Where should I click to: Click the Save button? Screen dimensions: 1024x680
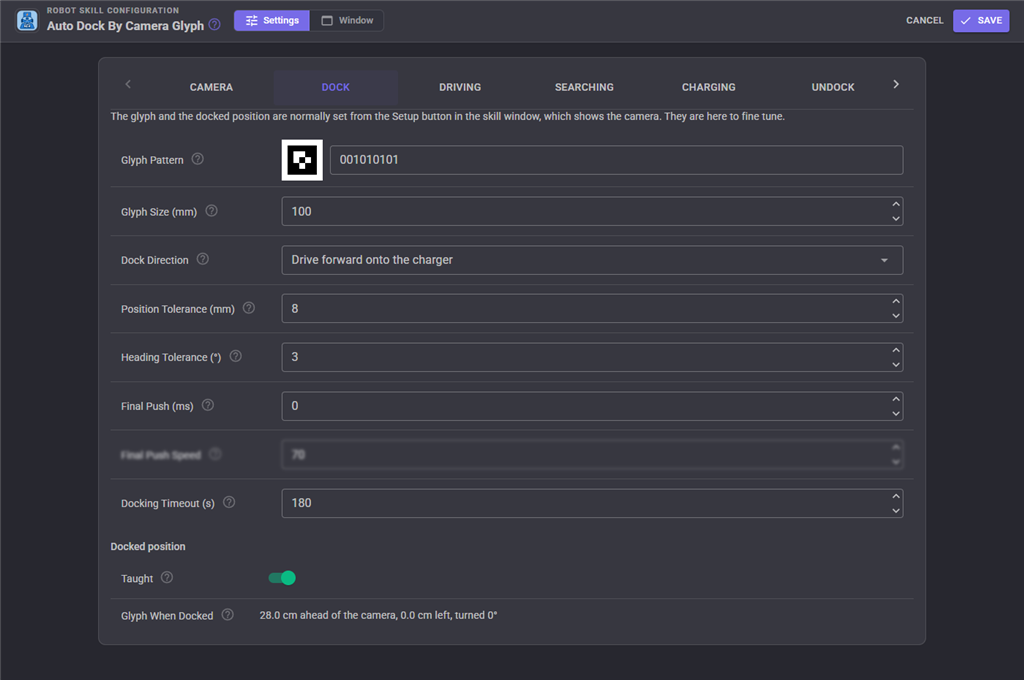coord(981,21)
